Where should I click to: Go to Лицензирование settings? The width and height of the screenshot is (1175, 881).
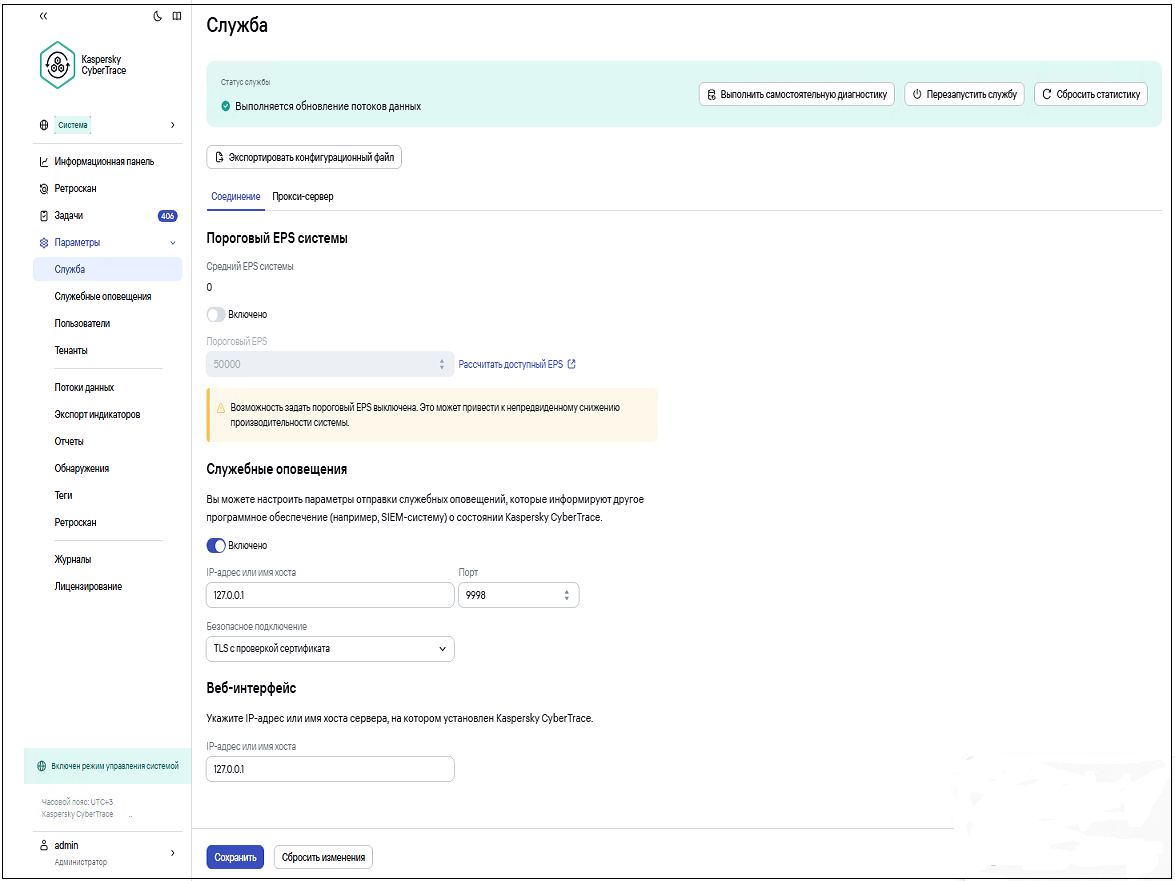tap(88, 587)
